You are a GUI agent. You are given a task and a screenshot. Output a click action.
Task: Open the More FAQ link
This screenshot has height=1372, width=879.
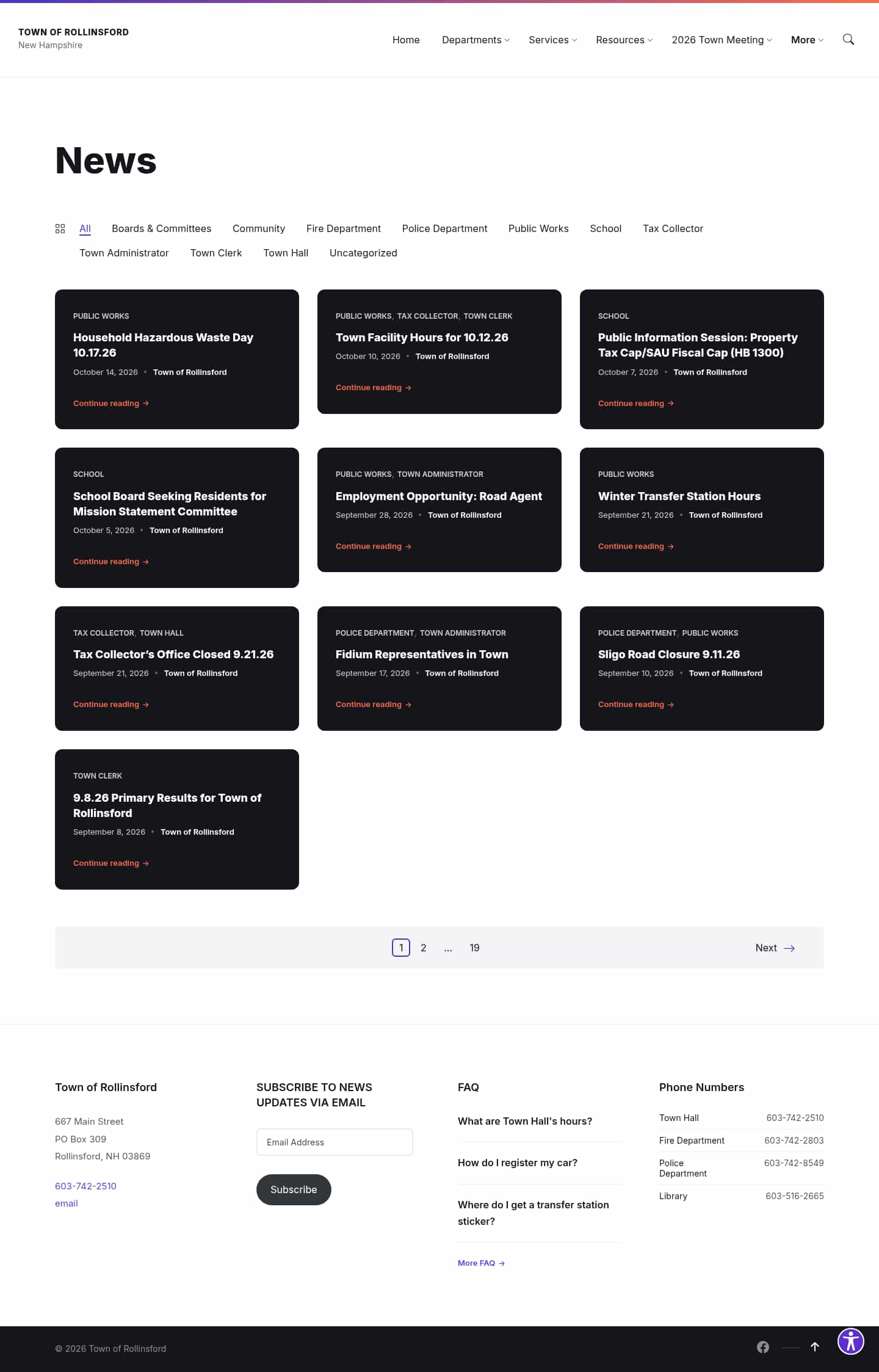click(x=481, y=1263)
